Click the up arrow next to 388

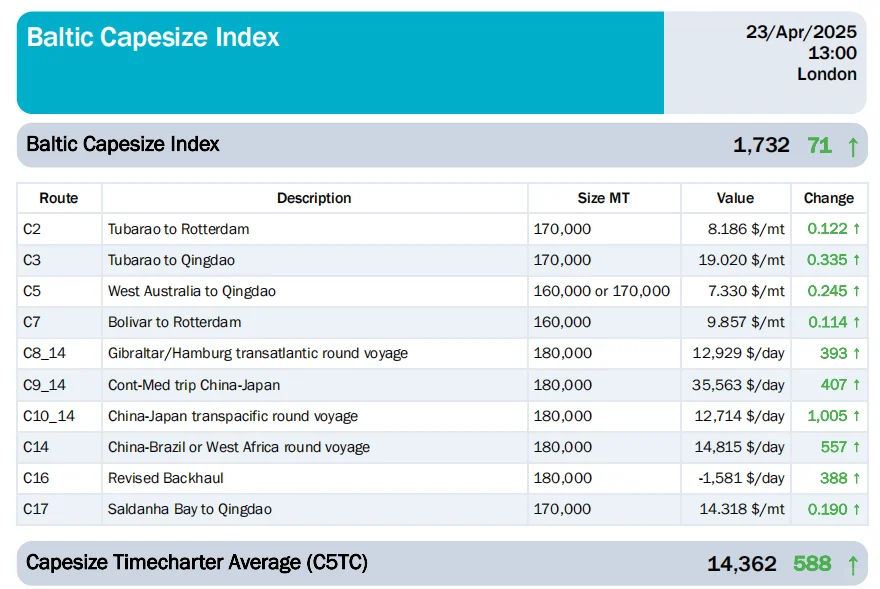pyautogui.click(x=856, y=478)
